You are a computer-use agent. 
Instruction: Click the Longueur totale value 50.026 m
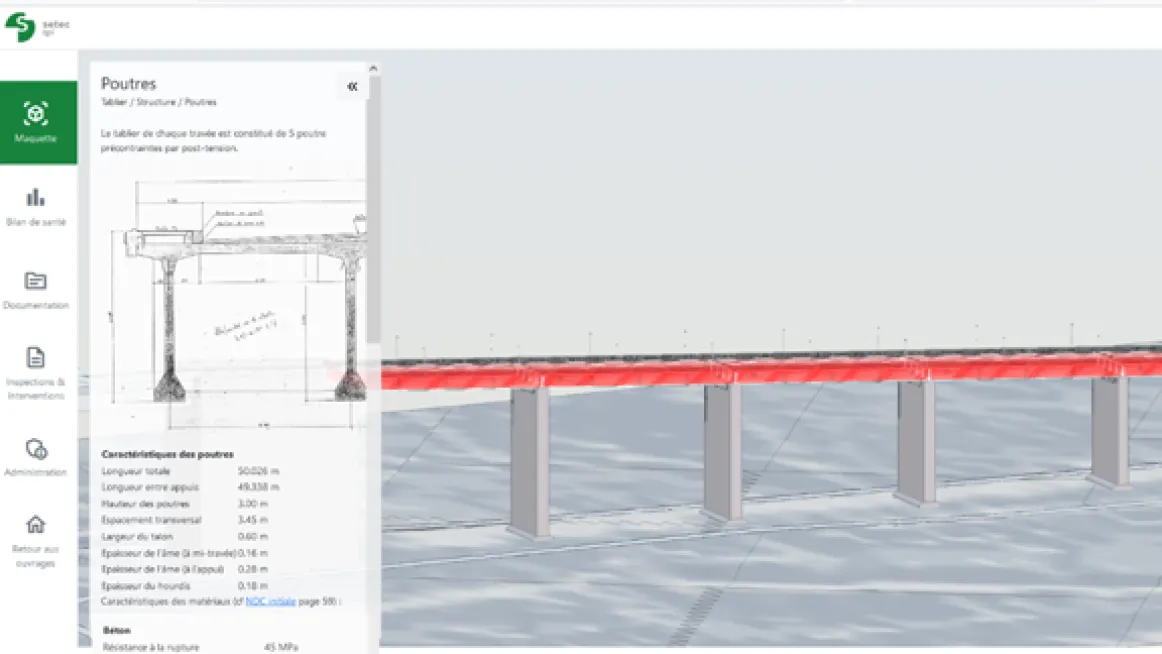pyautogui.click(x=258, y=471)
